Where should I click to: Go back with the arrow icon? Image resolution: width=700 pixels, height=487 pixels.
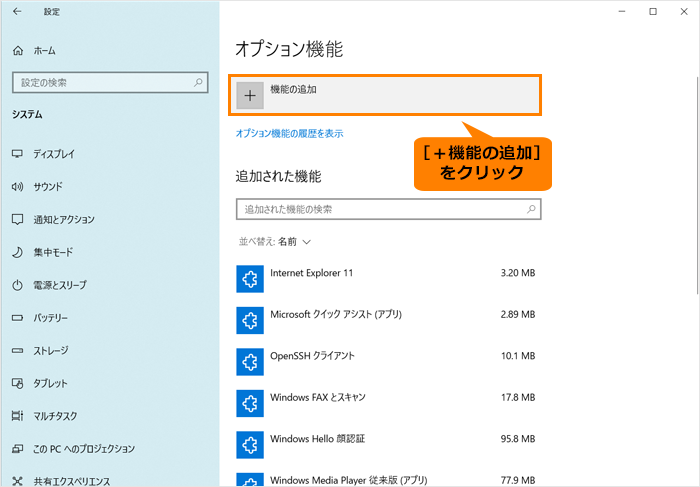point(17,12)
